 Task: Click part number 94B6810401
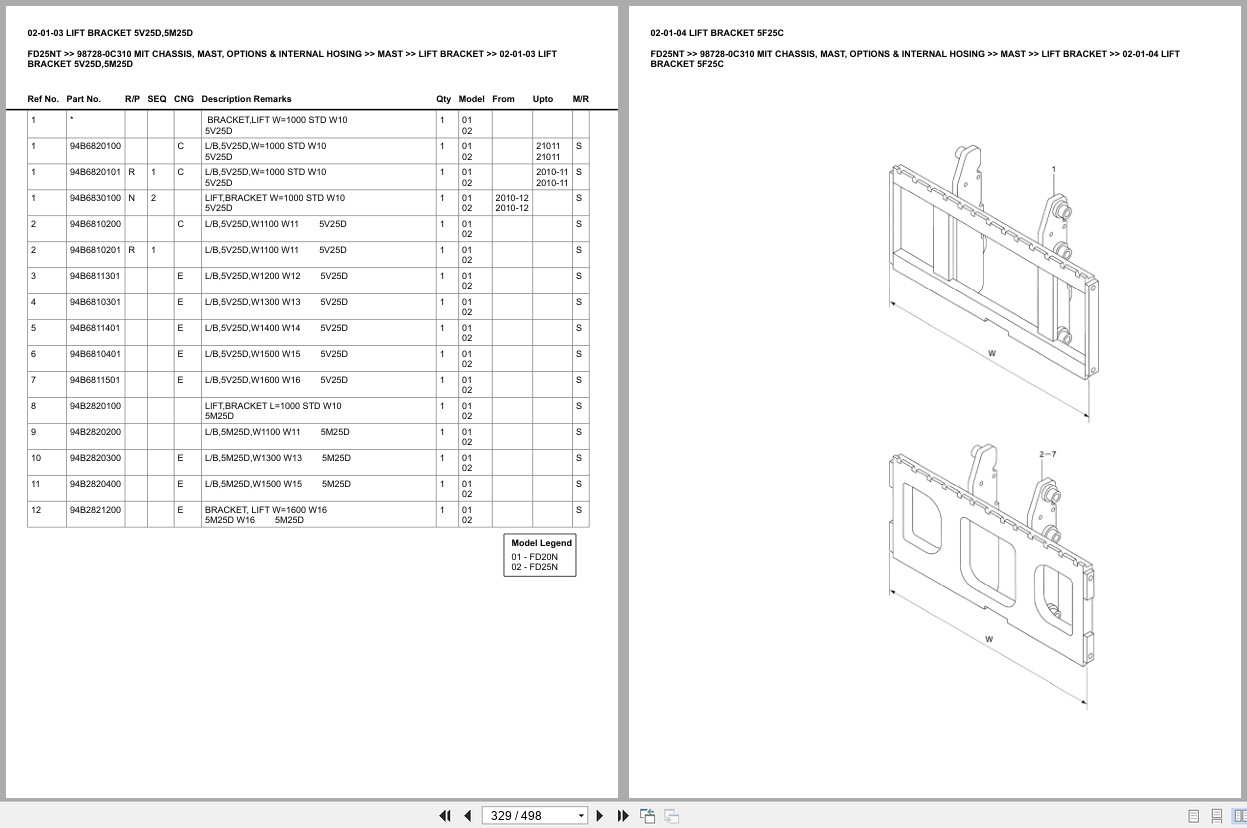[95, 354]
